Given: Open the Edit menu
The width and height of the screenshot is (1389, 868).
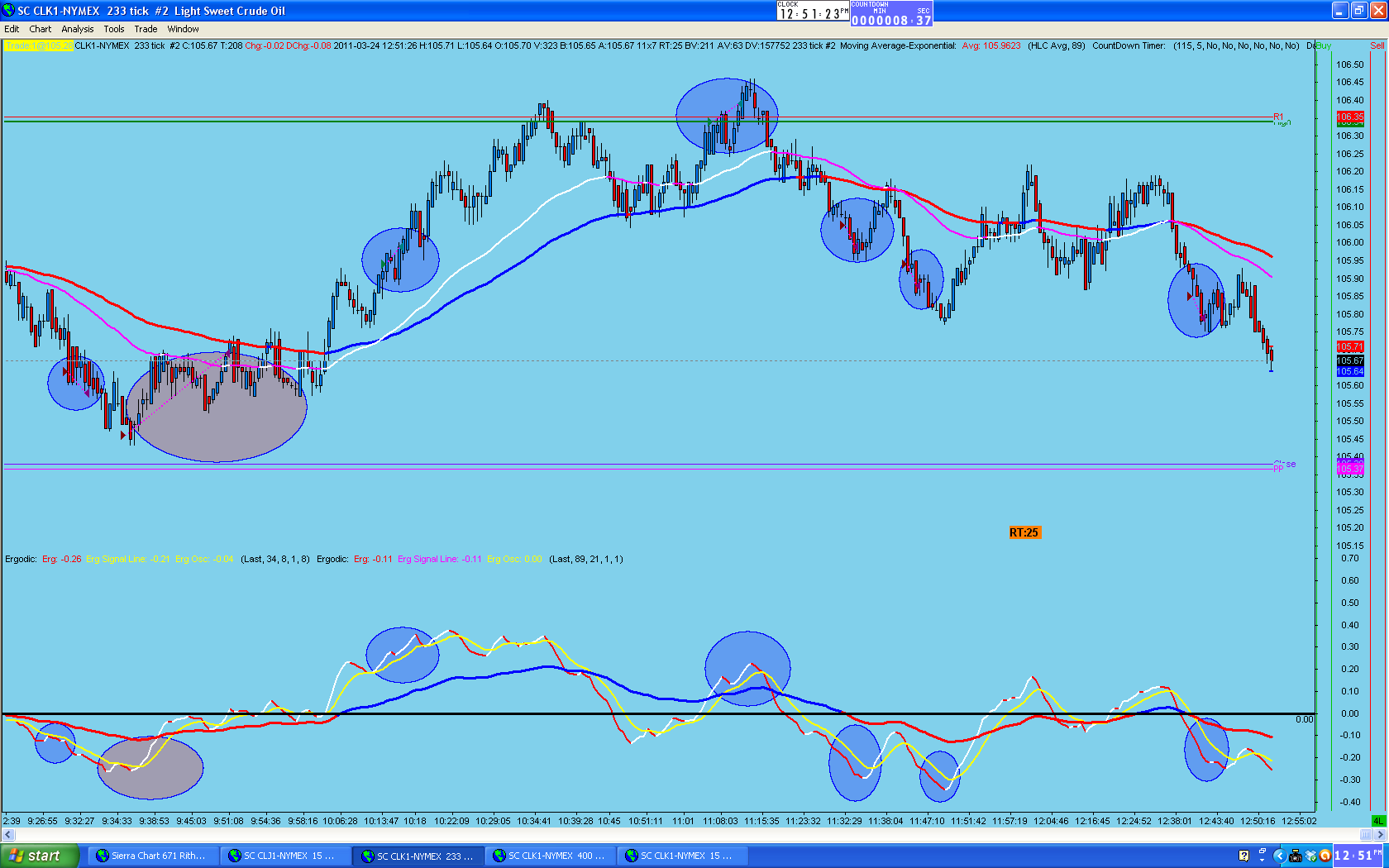Looking at the screenshot, I should [12, 29].
